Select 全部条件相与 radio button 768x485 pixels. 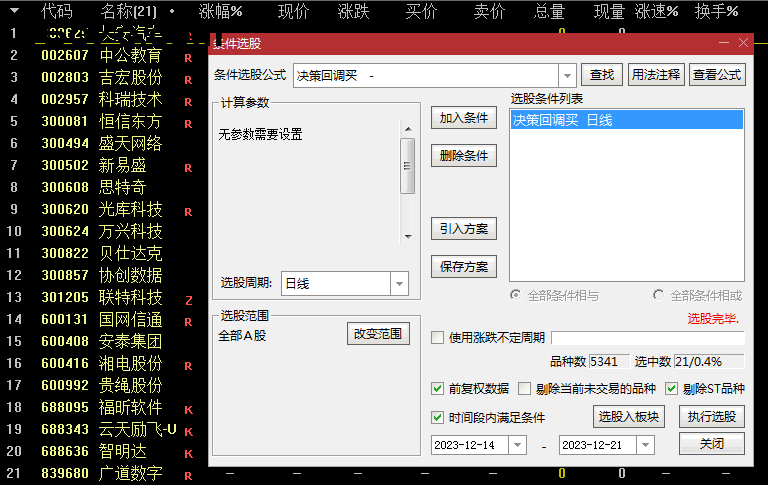click(515, 295)
